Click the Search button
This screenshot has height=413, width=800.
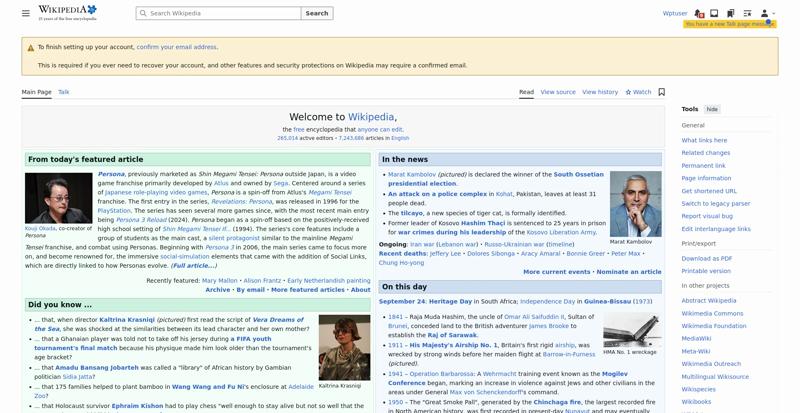tap(317, 13)
